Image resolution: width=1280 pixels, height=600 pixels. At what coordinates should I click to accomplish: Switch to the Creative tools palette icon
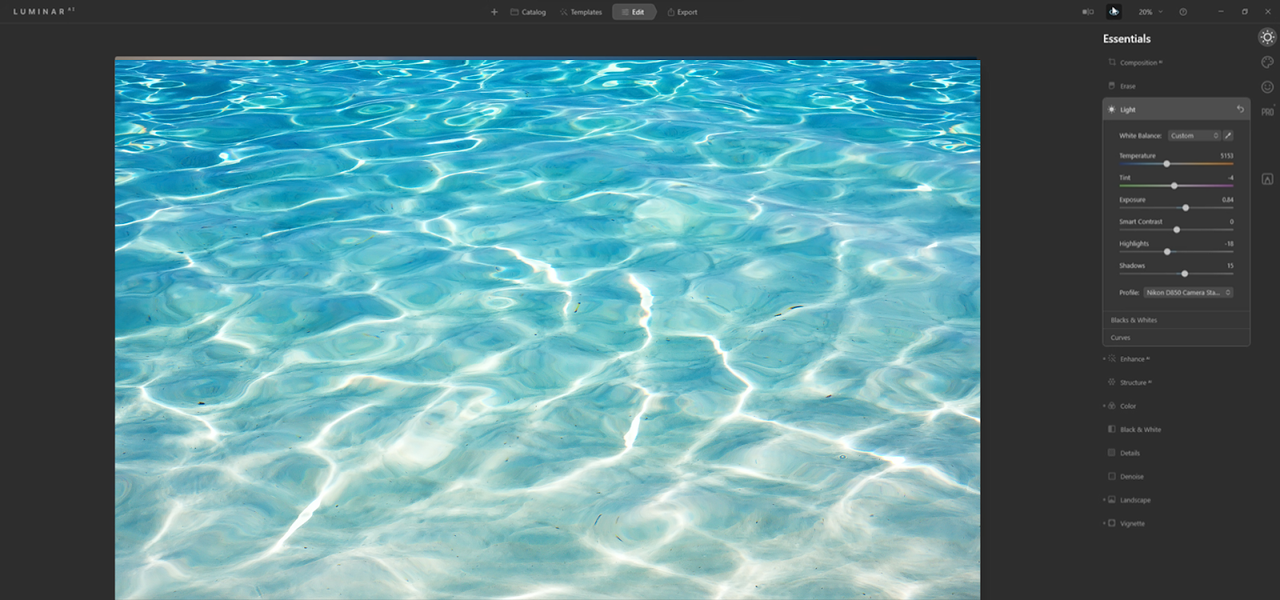tap(1267, 61)
